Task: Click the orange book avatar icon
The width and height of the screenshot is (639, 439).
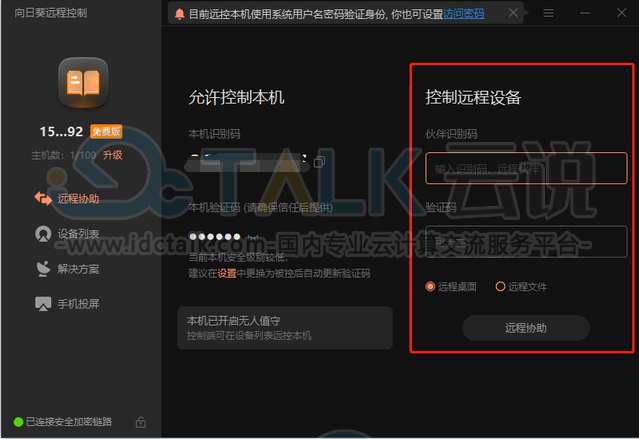Action: coord(84,83)
